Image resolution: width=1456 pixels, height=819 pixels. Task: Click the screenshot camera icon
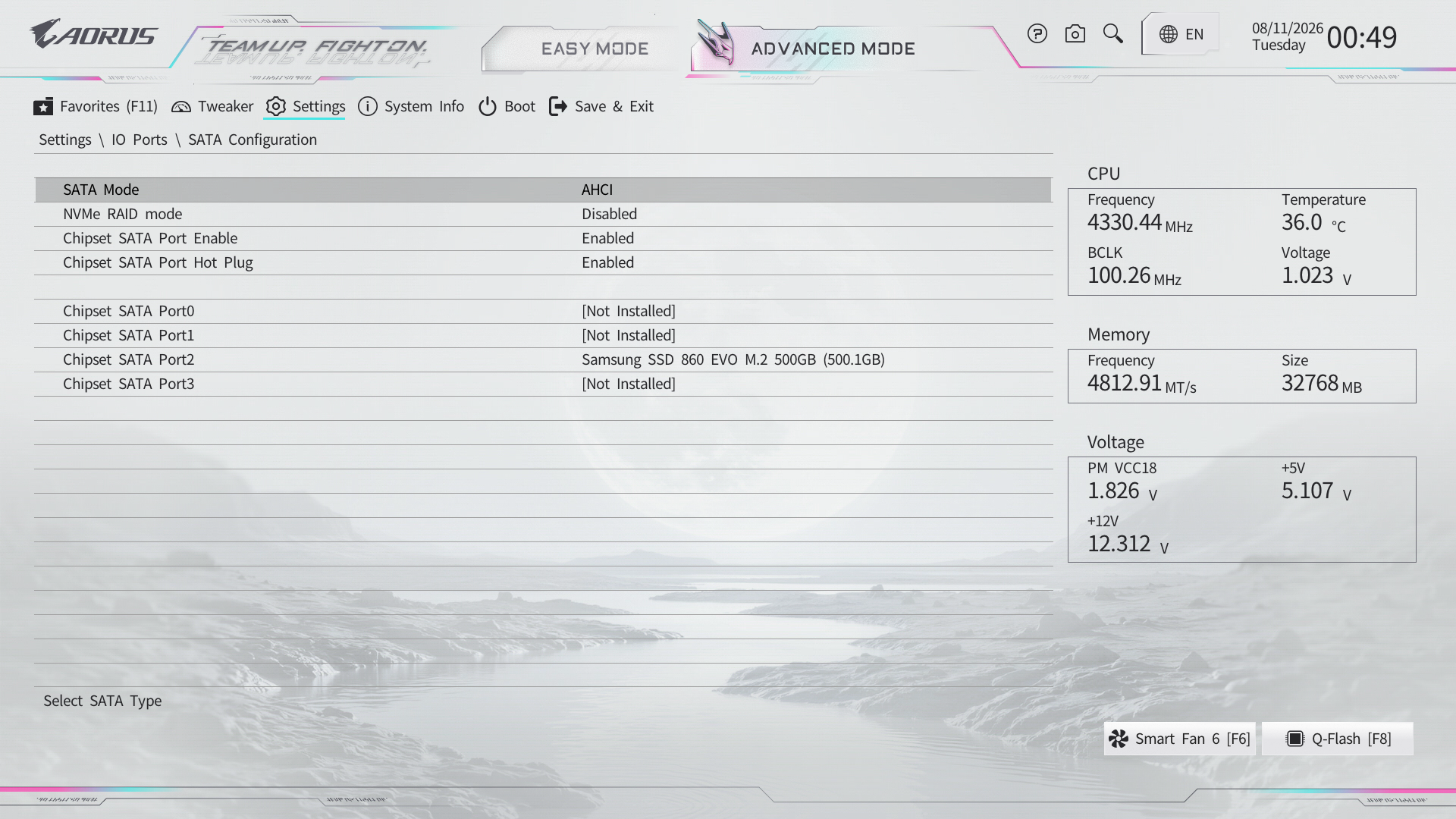pyautogui.click(x=1075, y=33)
